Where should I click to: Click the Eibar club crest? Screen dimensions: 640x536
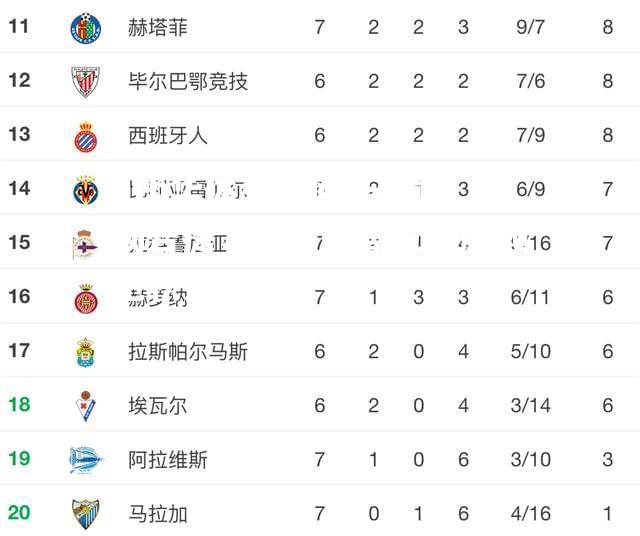point(85,406)
